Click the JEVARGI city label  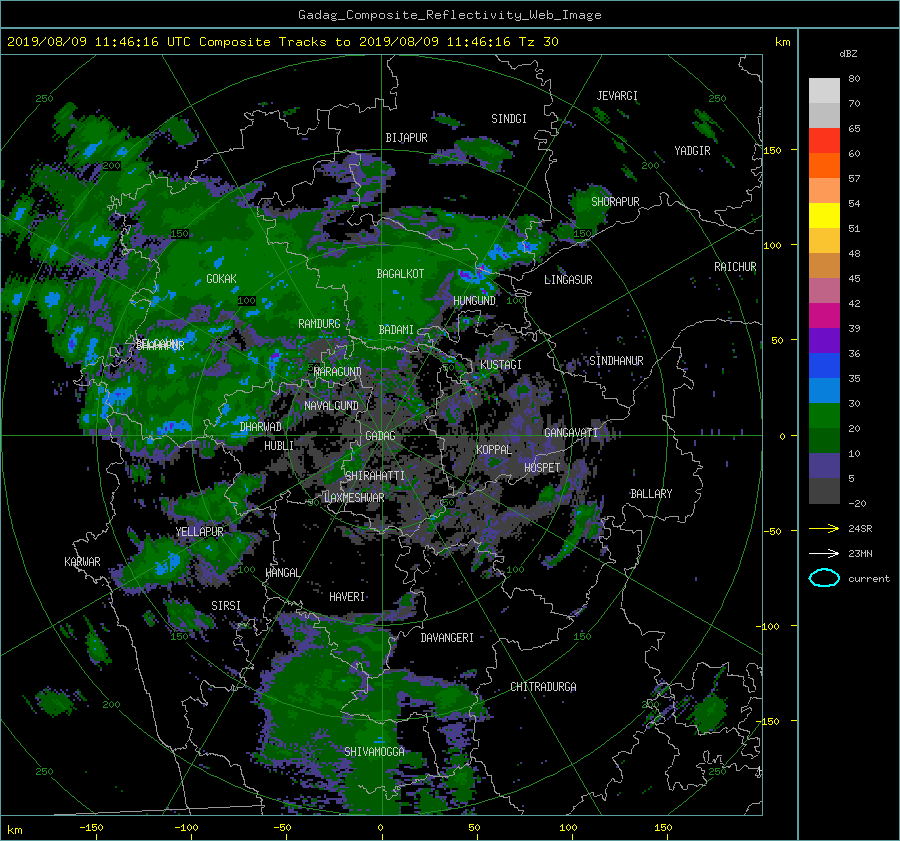coord(617,96)
